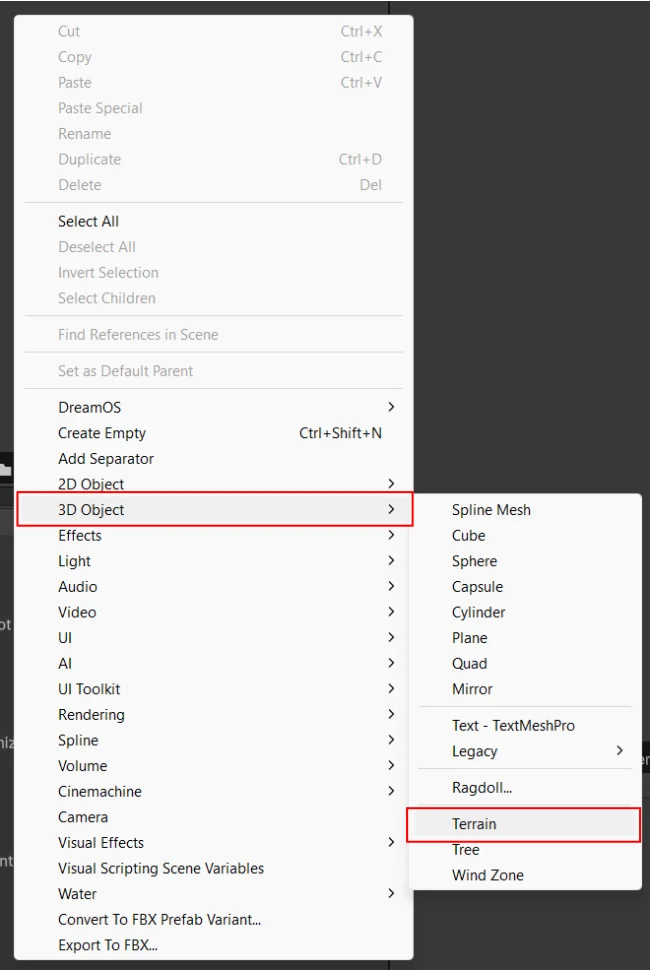Choose Convert To FBX Prefab Variant
Screen dimensions: 650x970
(x=213, y=920)
